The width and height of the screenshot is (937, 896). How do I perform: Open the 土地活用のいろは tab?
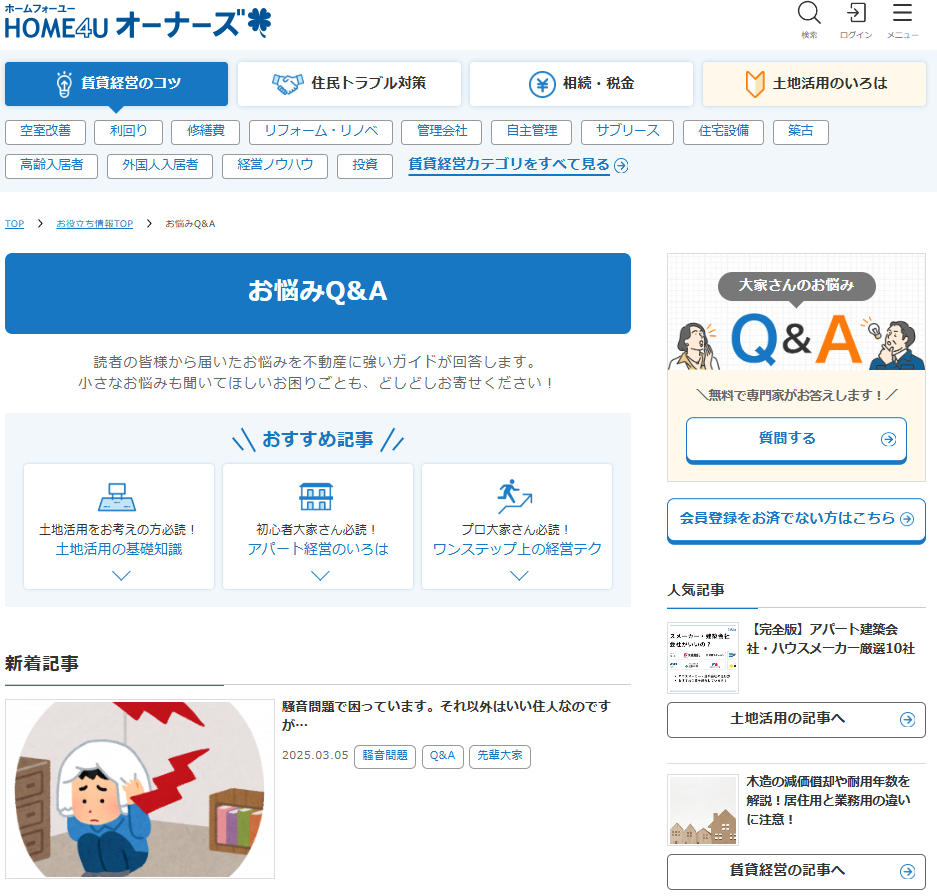(814, 84)
